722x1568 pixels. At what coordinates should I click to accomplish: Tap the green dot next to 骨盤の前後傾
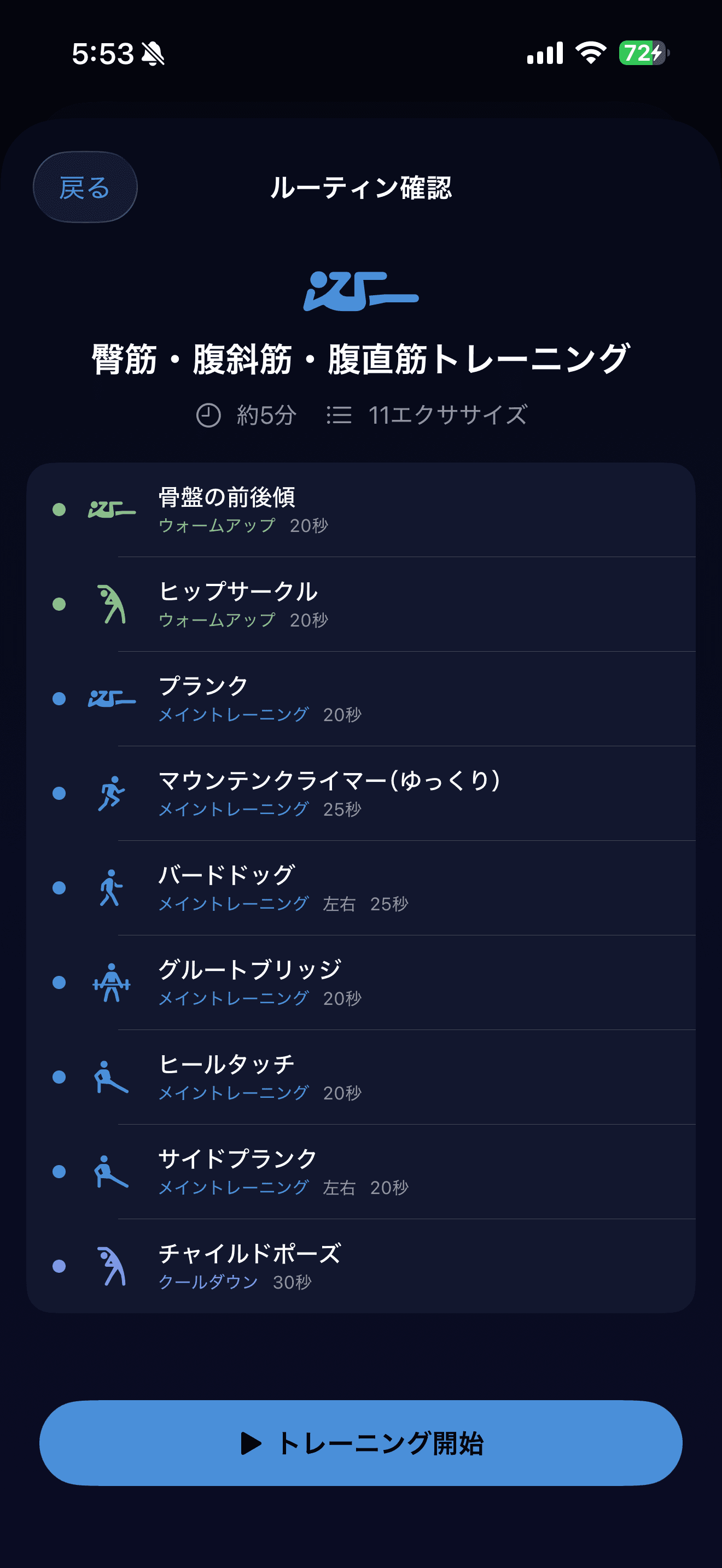[x=59, y=510]
